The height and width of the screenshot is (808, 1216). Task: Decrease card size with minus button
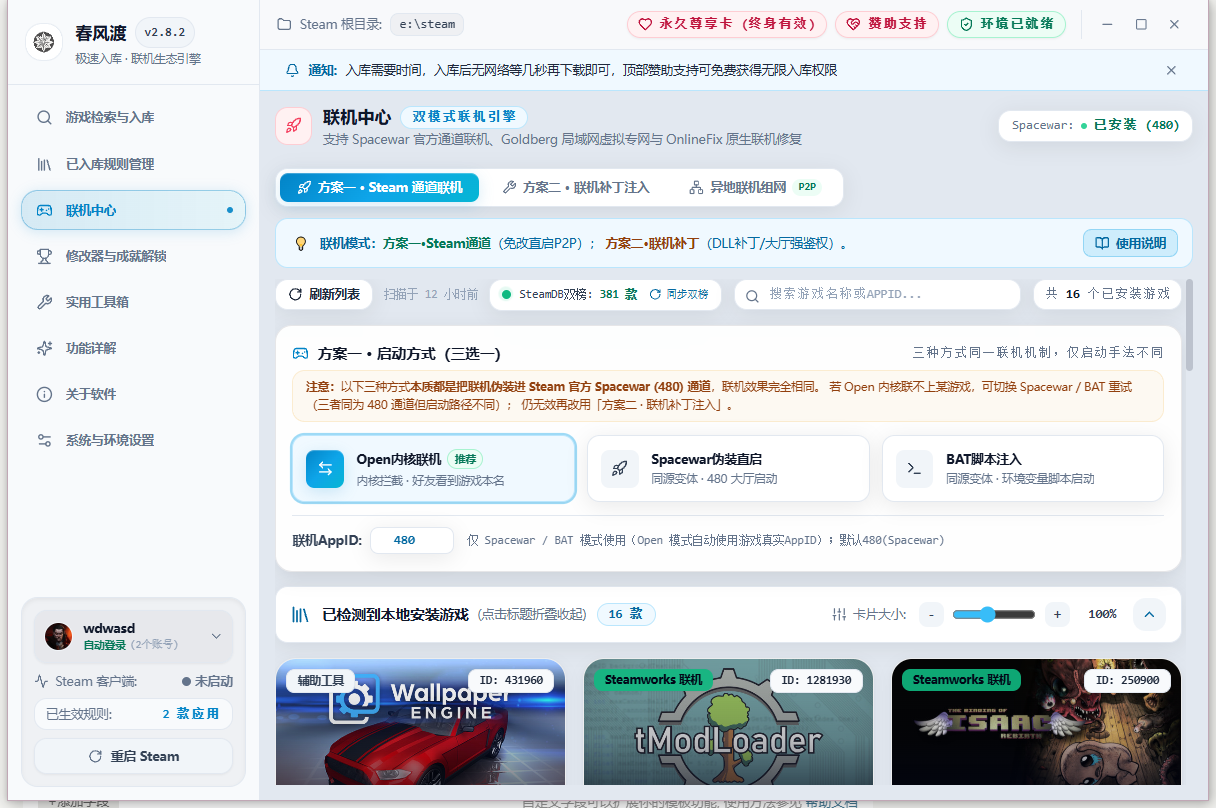pyautogui.click(x=931, y=614)
